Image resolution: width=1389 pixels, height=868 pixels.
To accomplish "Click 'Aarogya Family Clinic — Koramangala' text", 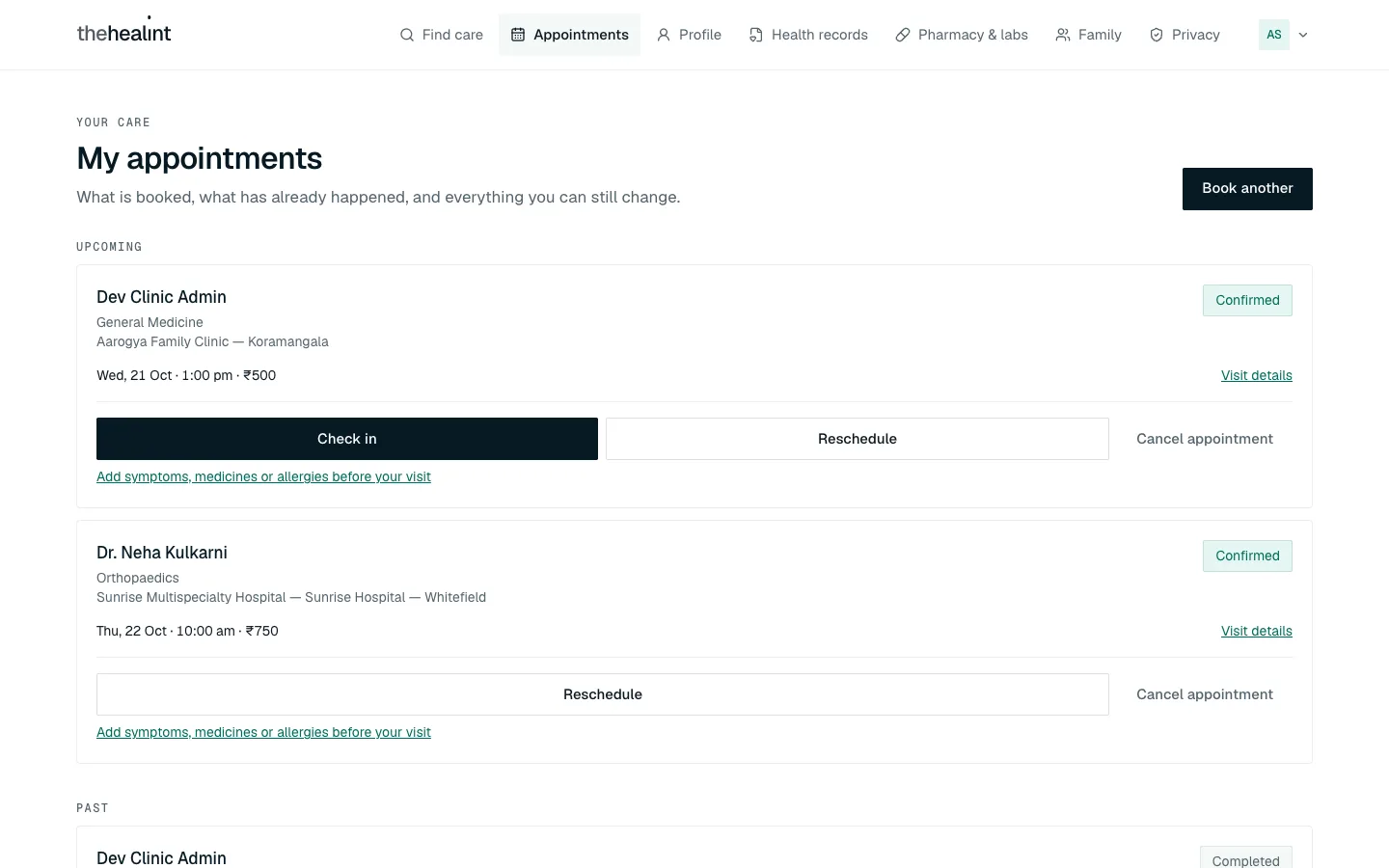I will 212,342.
